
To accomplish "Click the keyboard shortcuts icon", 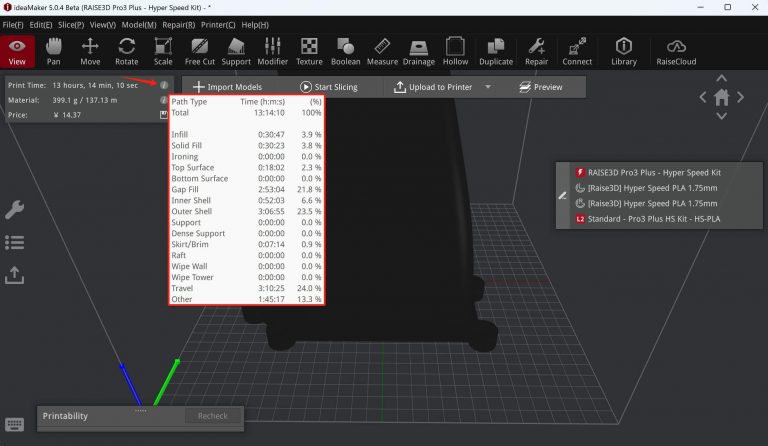I will 14,424.
